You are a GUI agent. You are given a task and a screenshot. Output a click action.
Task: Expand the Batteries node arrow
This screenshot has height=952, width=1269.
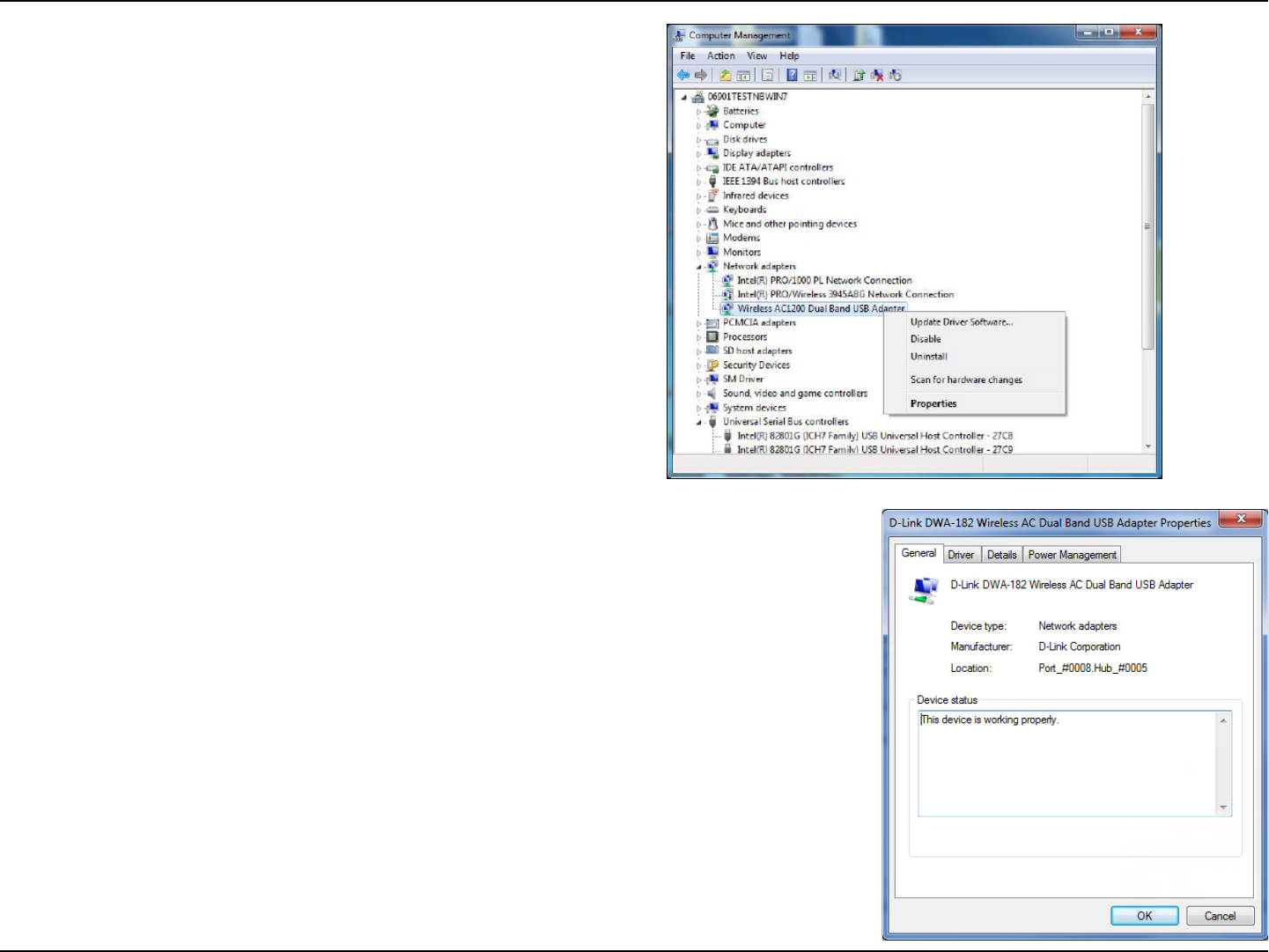click(x=699, y=112)
